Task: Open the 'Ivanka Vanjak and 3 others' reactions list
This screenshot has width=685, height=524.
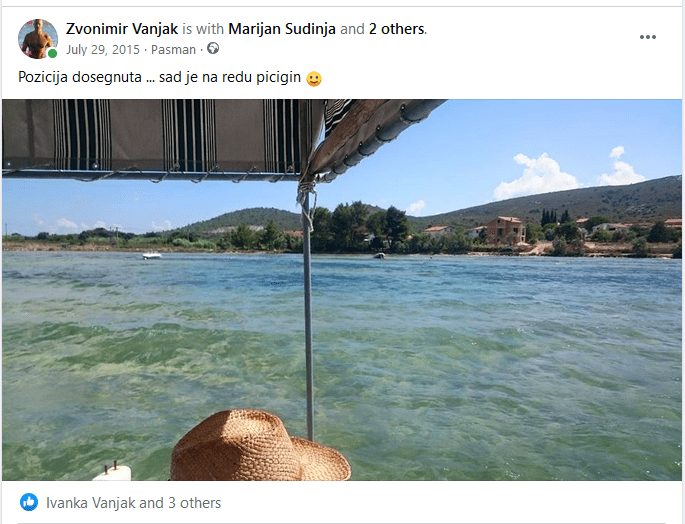Action: click(x=133, y=503)
